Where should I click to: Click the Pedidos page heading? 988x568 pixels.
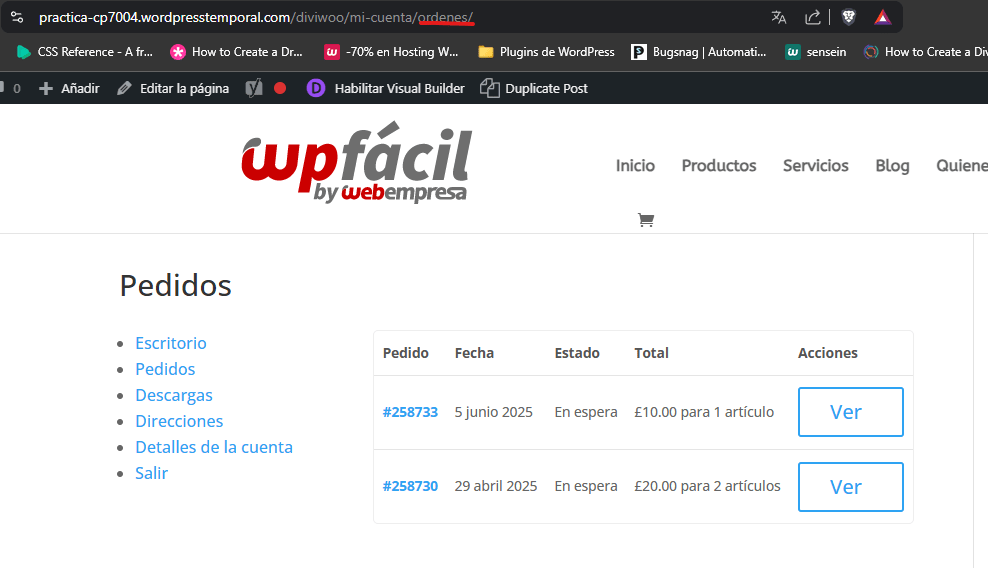[x=176, y=286]
